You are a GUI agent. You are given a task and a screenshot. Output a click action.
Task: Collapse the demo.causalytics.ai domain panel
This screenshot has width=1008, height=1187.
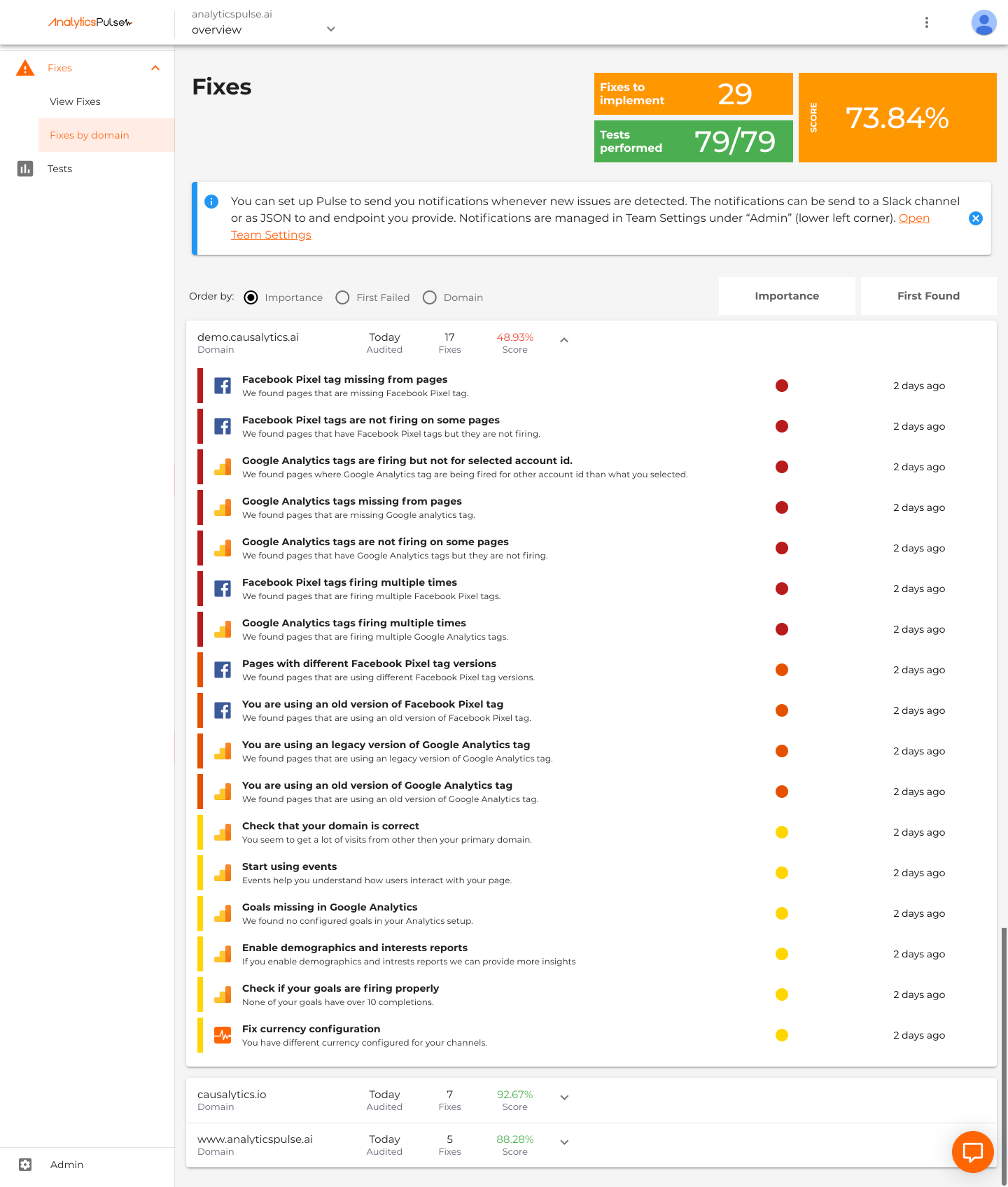(564, 340)
